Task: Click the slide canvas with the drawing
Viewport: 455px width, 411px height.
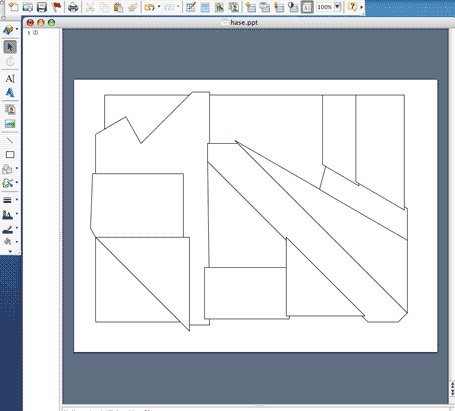Action: [255, 216]
